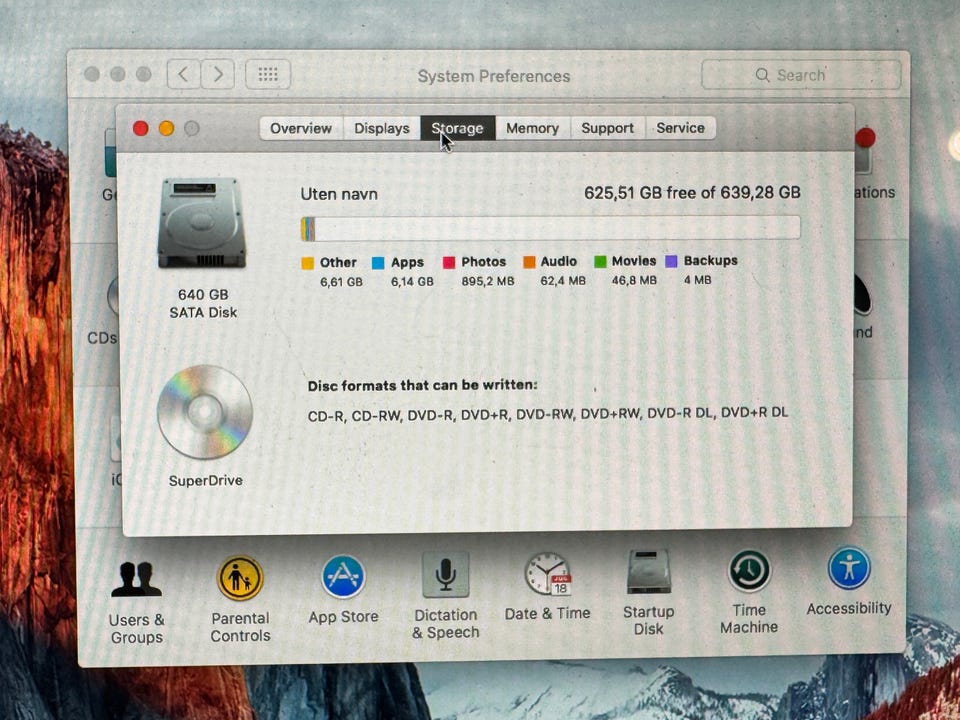
Task: Click the red Photos legend swatch
Action: pyautogui.click(x=449, y=263)
